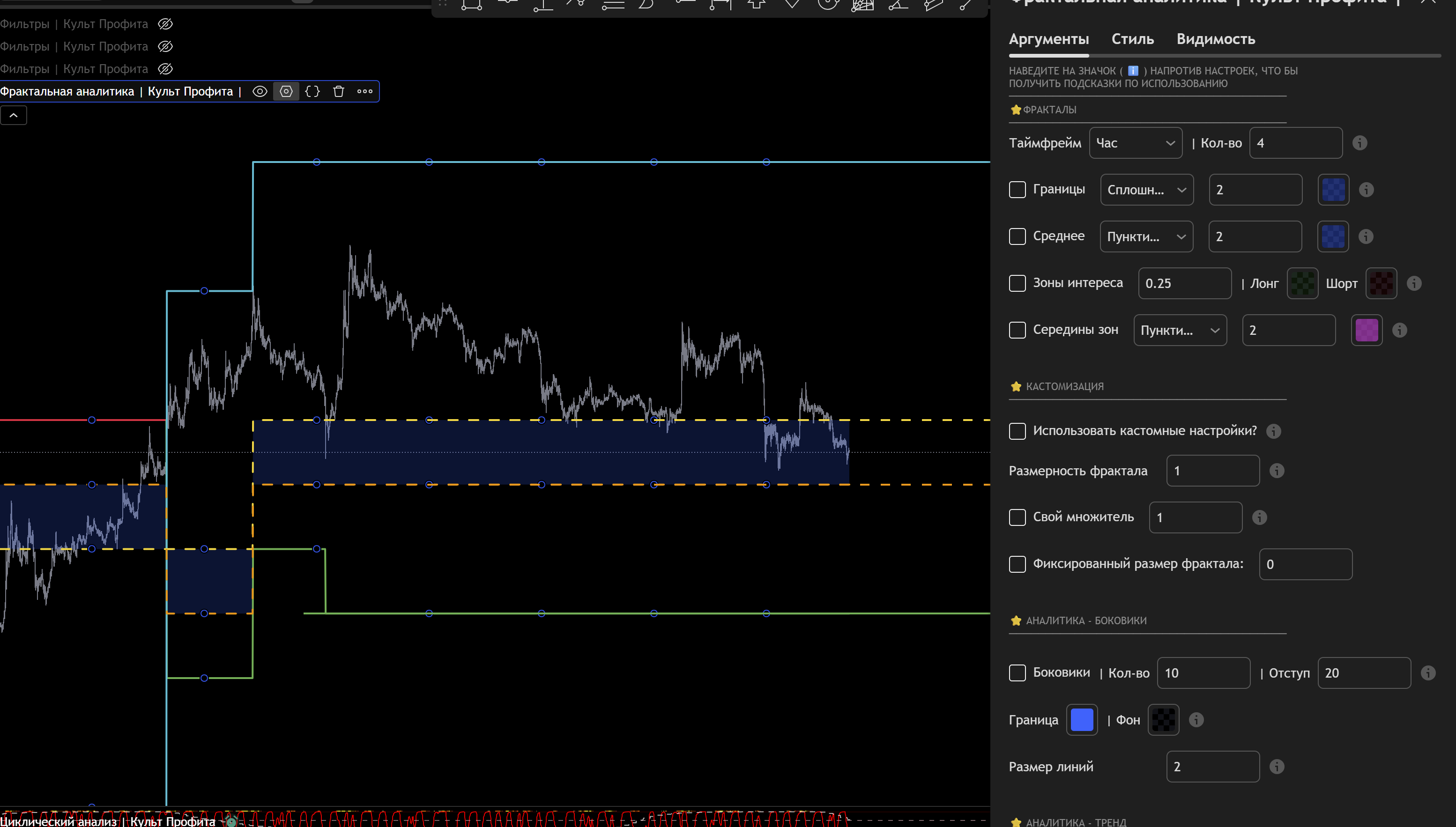1456x827 pixels.
Task: Click info icon next to Свой множитель
Action: pos(1259,517)
